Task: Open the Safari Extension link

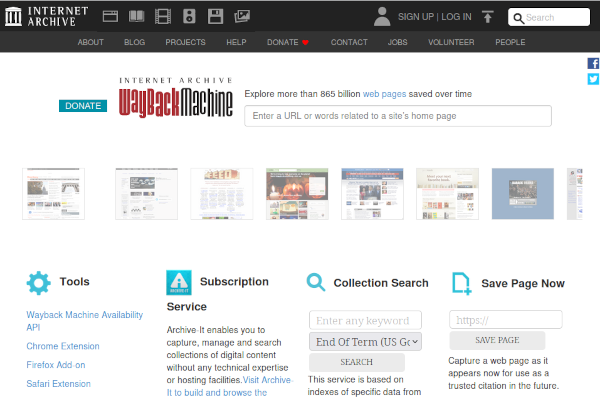Action: [59, 384]
